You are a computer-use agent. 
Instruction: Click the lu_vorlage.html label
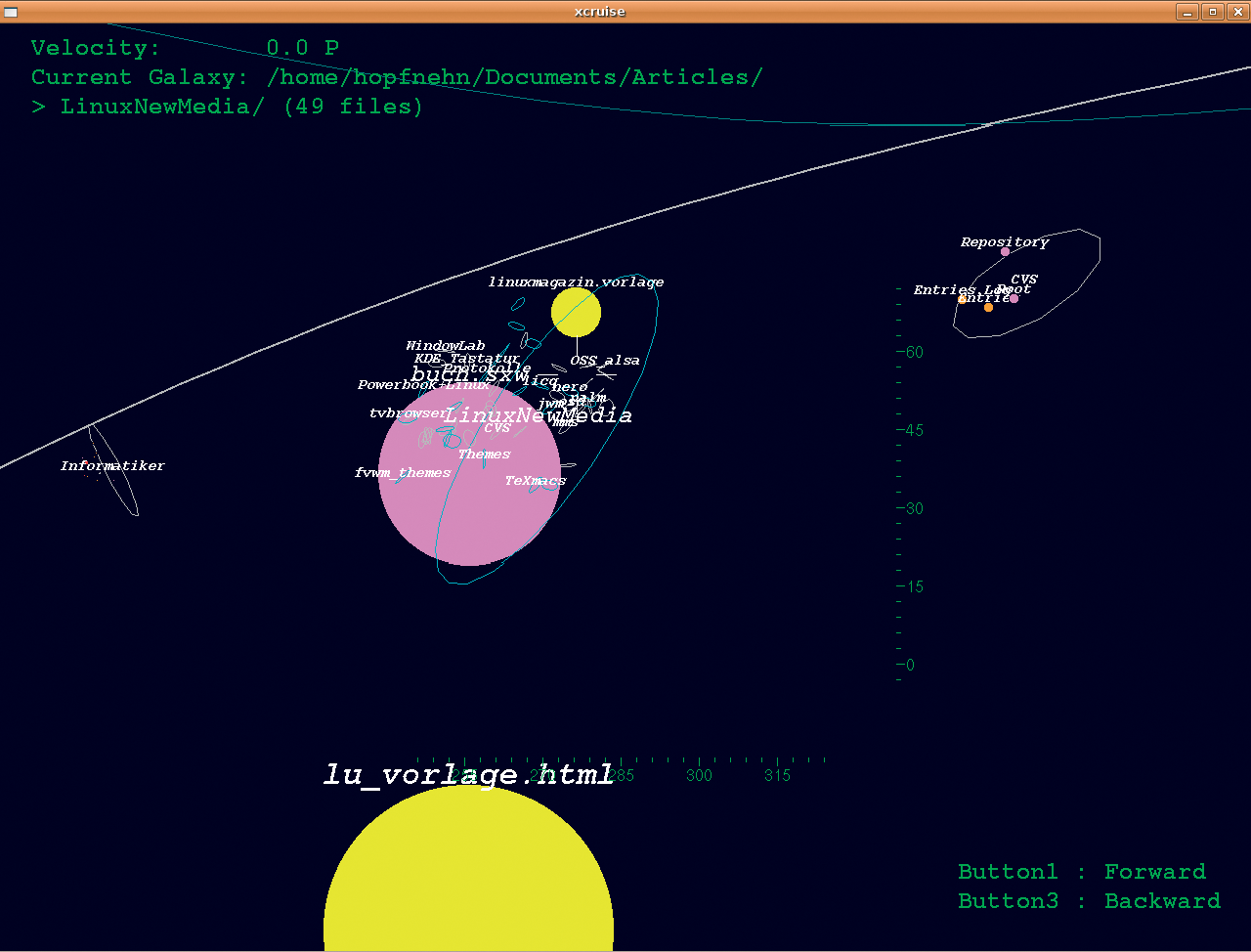pos(468,774)
